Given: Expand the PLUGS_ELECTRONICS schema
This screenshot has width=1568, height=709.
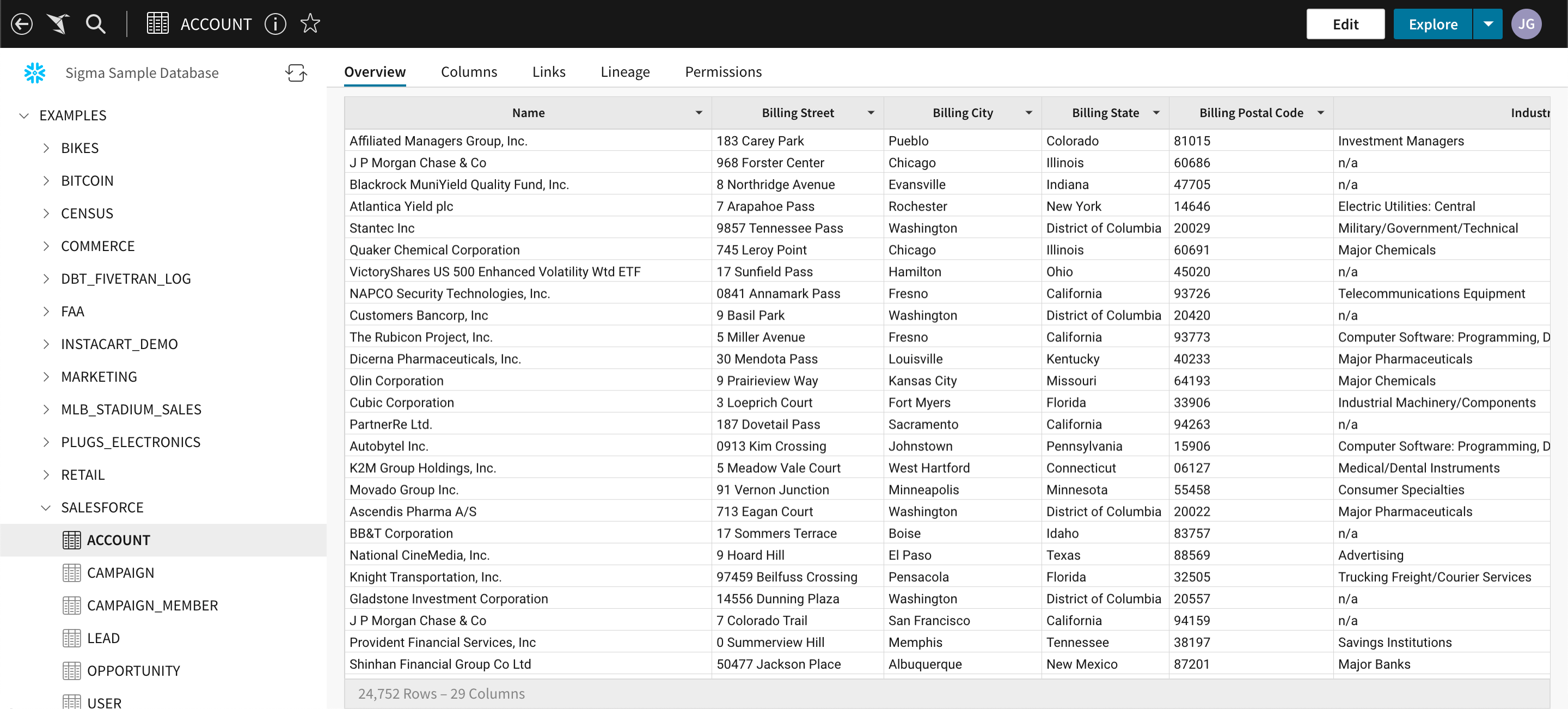Looking at the screenshot, I should (x=46, y=442).
